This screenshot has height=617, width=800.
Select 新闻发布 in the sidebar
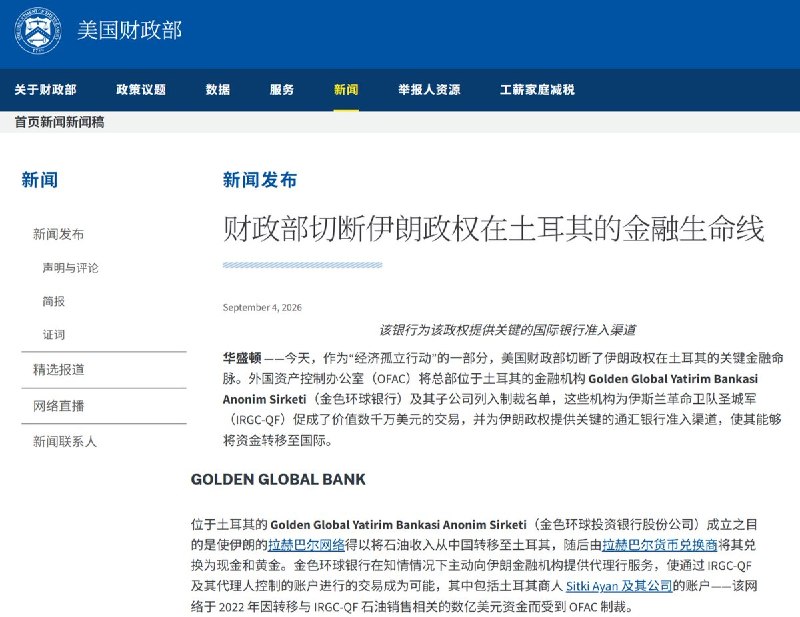point(58,234)
